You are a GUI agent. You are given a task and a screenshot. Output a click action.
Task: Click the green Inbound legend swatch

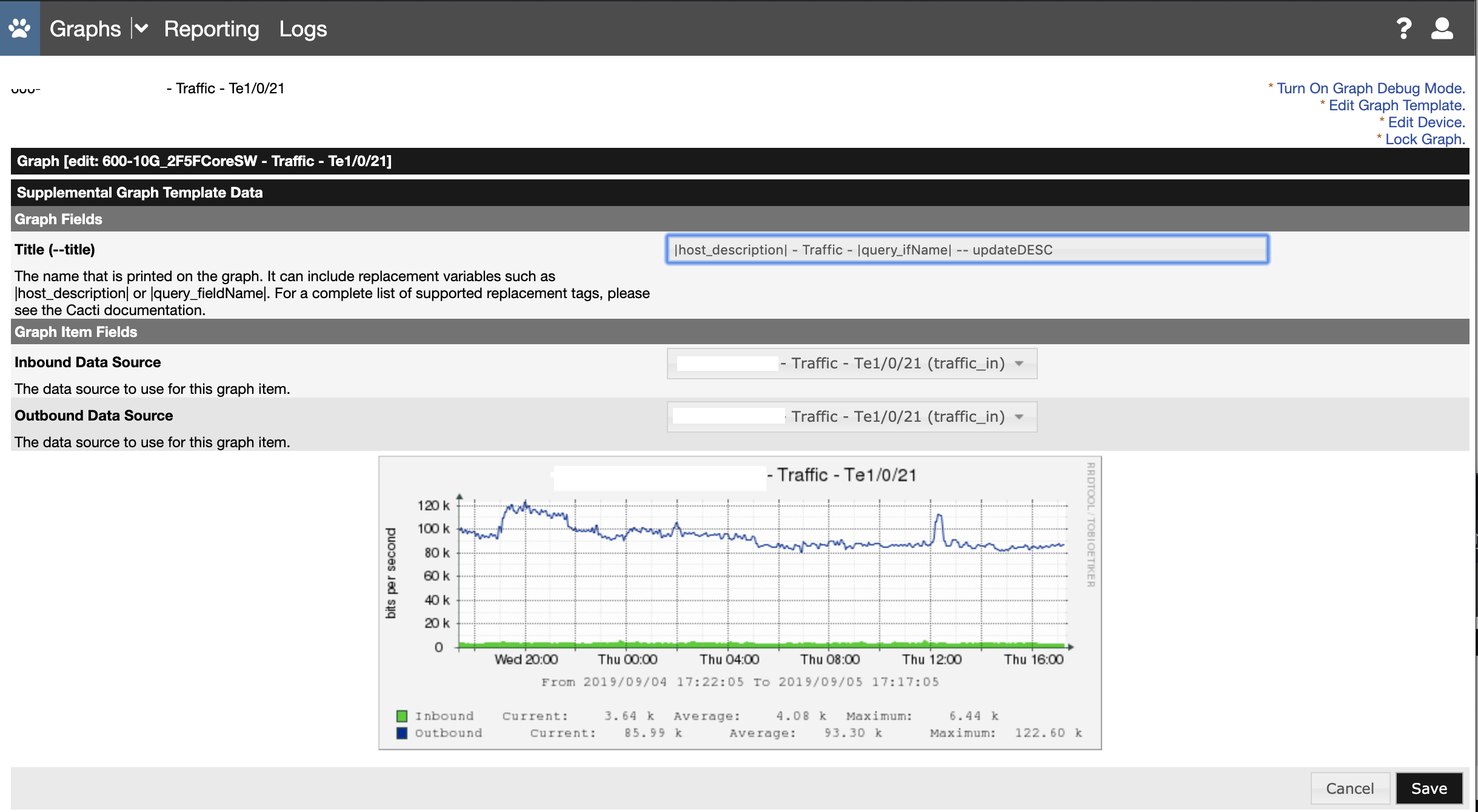pos(401,716)
